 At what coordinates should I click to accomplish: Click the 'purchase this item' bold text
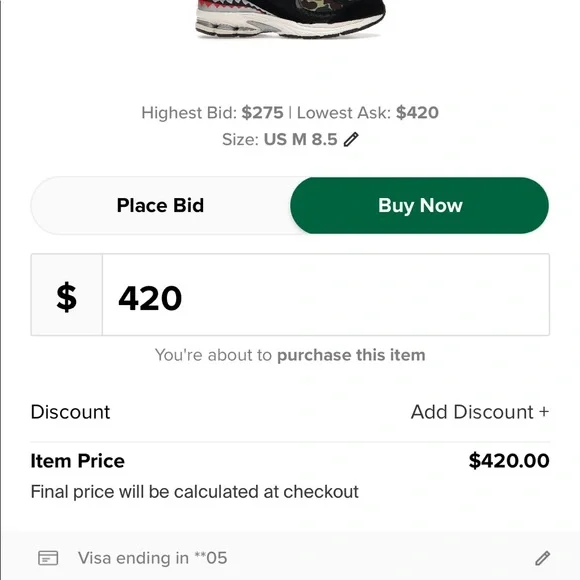(351, 355)
